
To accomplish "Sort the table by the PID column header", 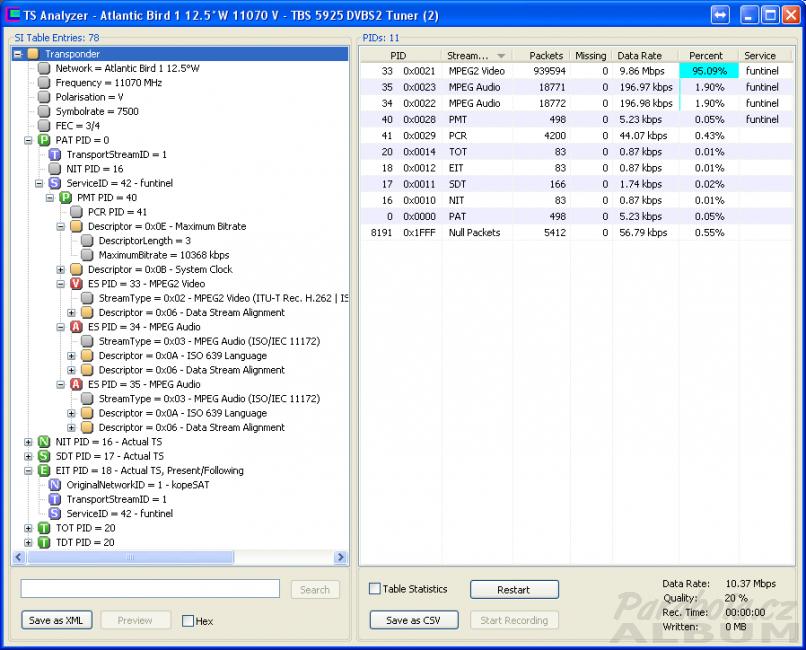I will [x=400, y=55].
